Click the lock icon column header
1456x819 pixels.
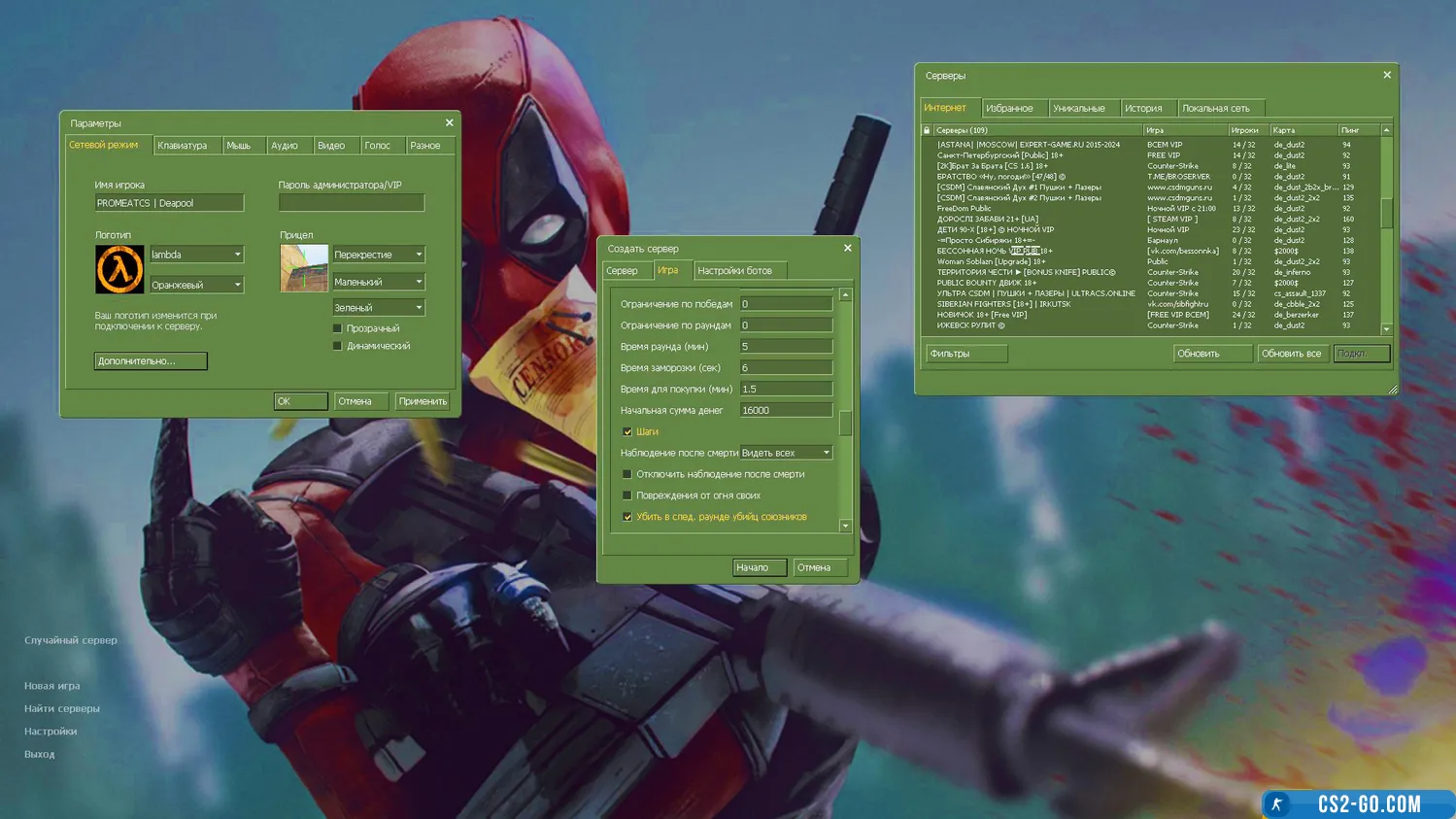pyautogui.click(x=927, y=130)
